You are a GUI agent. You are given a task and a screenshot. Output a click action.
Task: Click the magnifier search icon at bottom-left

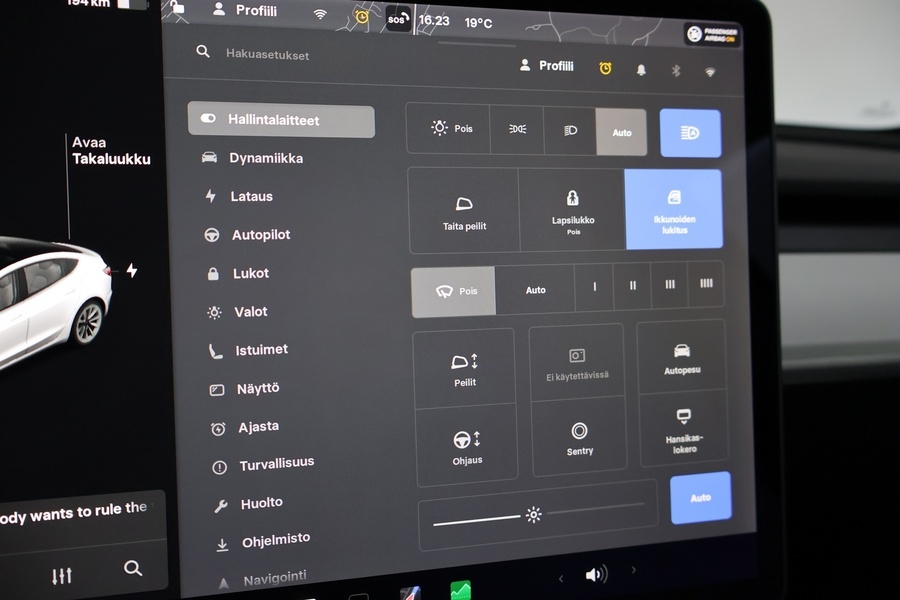(x=133, y=568)
